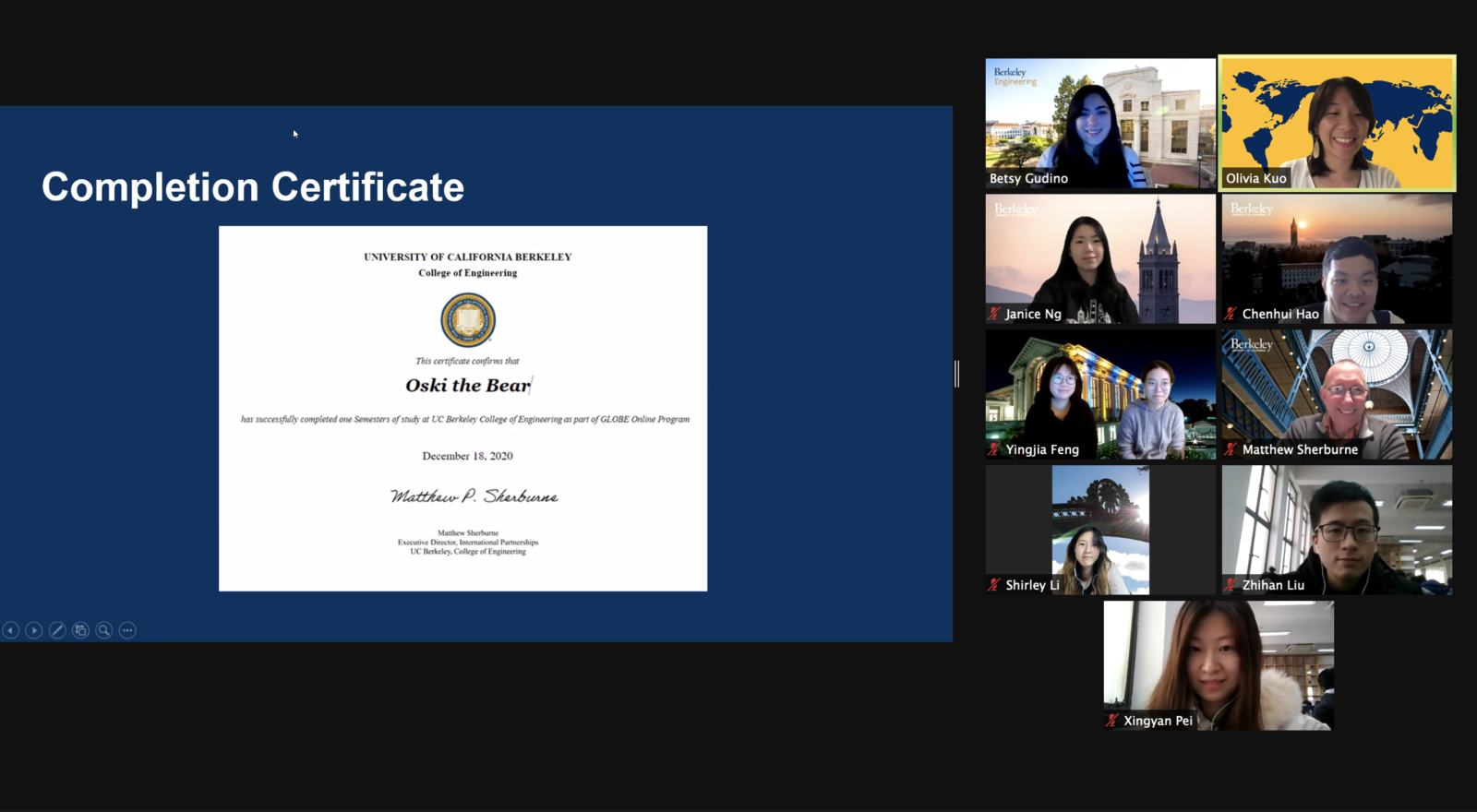Click the Olivia Kuo name label

point(1255,178)
